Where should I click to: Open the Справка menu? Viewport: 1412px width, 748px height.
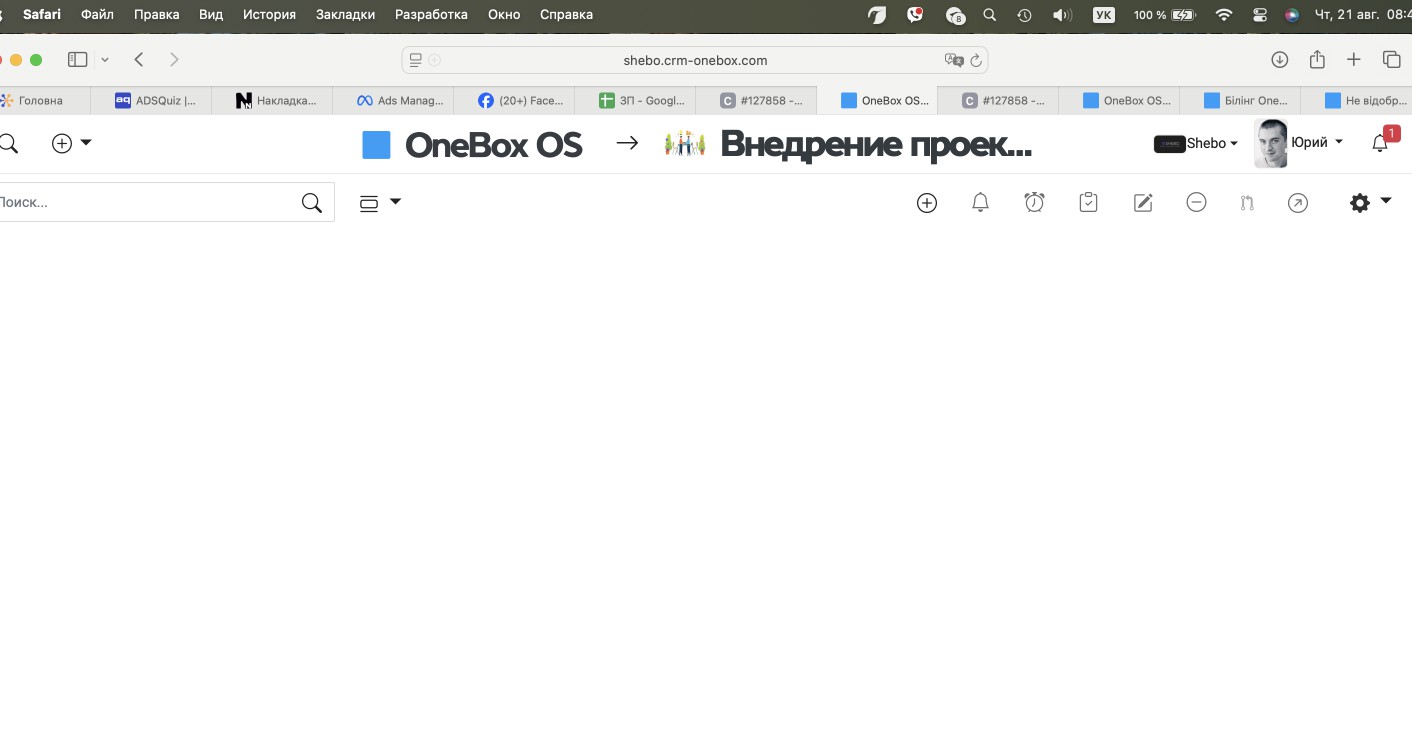566,15
